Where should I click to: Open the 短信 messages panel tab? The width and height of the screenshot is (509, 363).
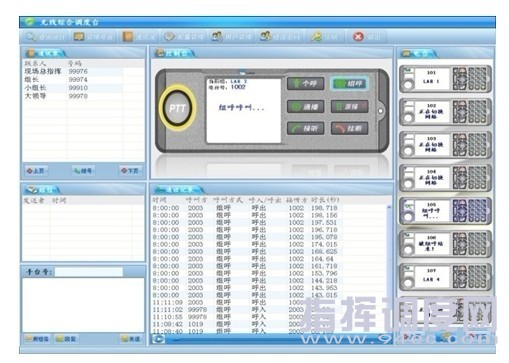[42, 190]
